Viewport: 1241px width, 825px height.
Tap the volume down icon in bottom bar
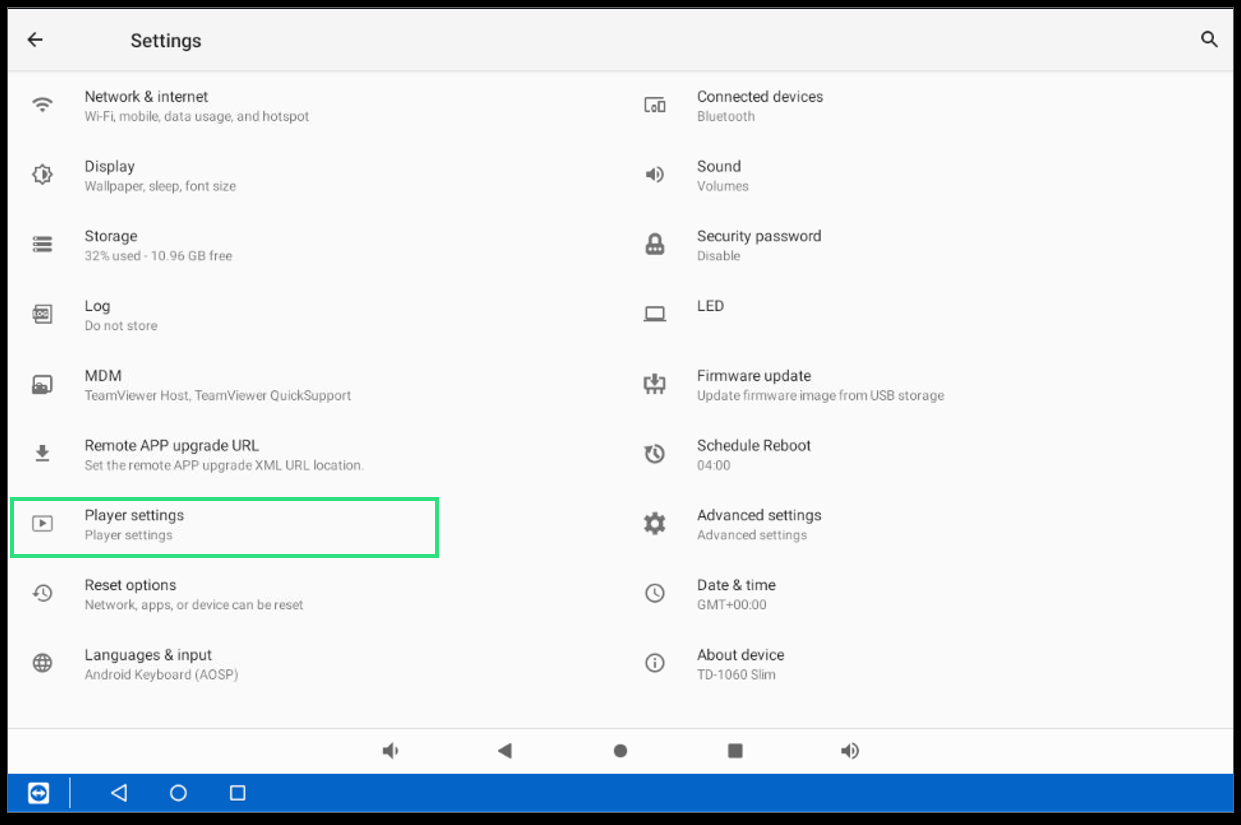click(x=391, y=751)
